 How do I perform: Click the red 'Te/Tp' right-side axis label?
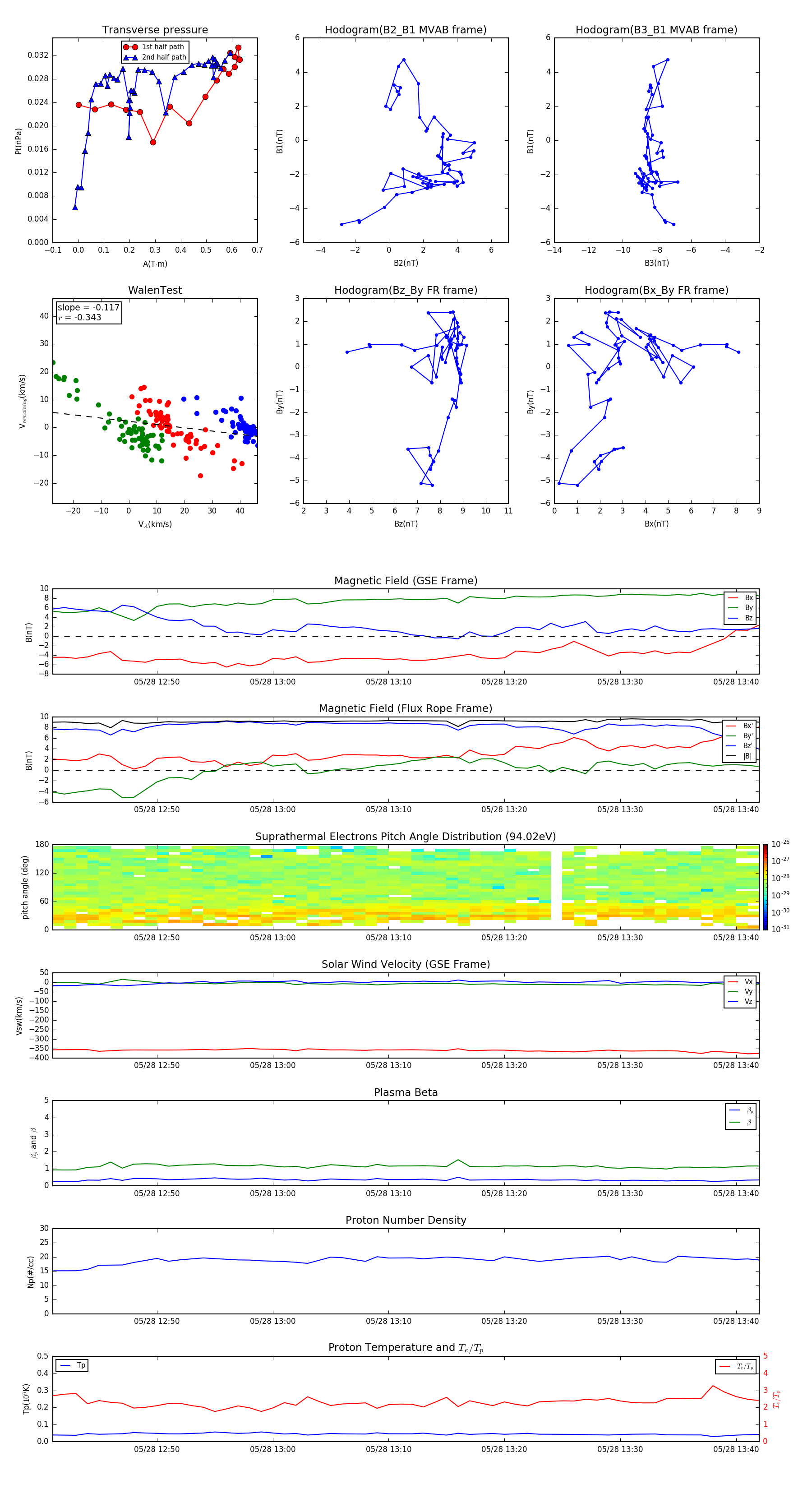(777, 1399)
